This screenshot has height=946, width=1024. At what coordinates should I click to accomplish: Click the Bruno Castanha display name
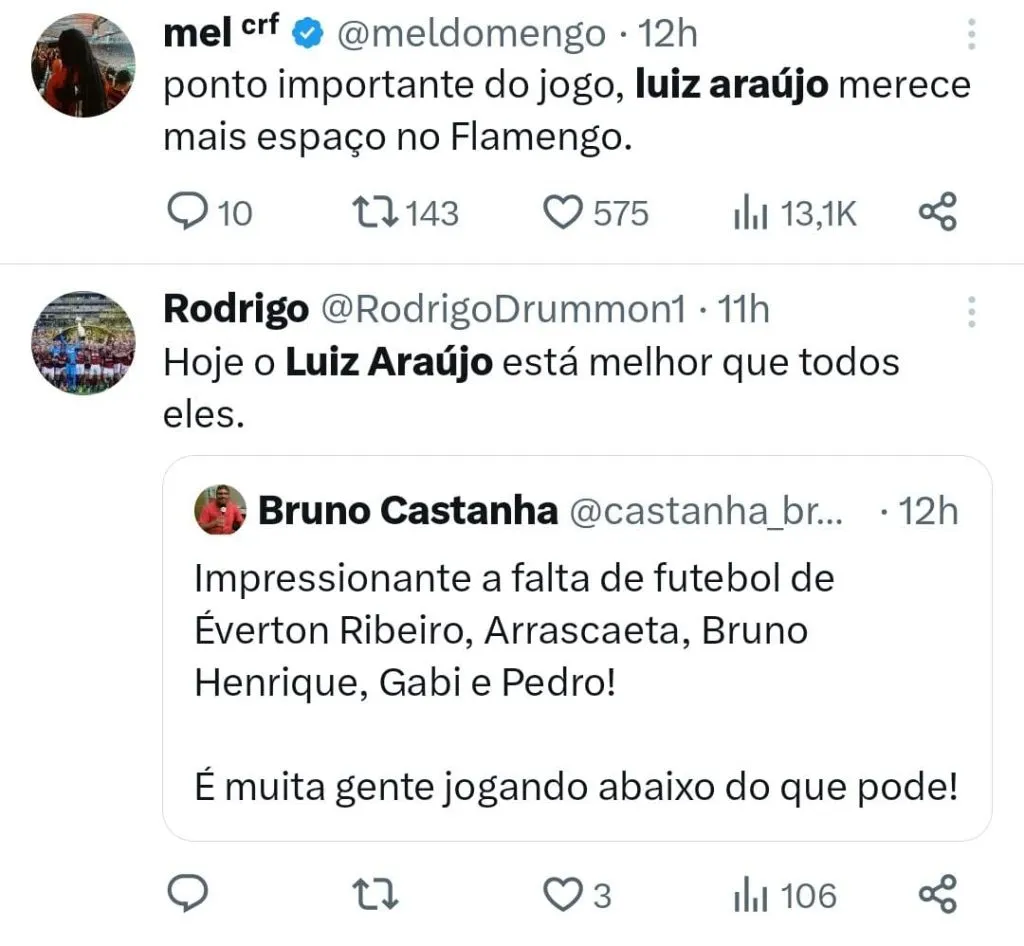tap(408, 511)
